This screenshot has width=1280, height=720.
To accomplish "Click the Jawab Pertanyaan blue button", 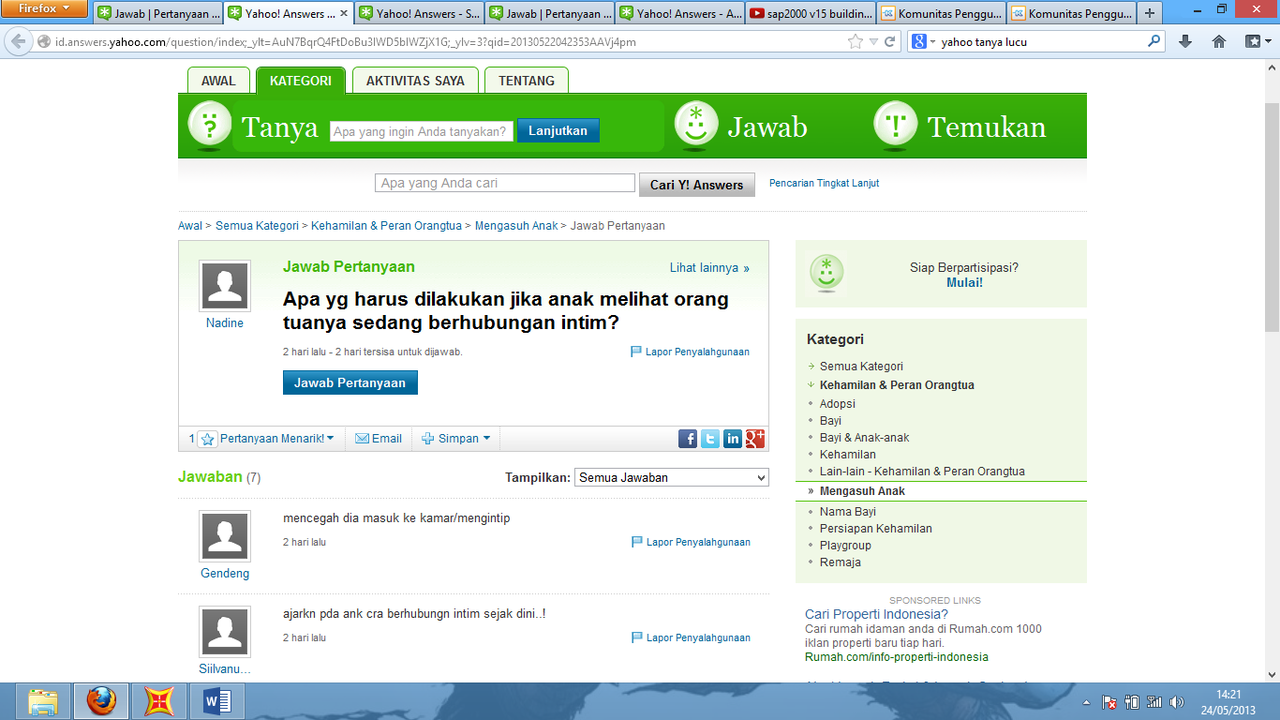I will [350, 383].
